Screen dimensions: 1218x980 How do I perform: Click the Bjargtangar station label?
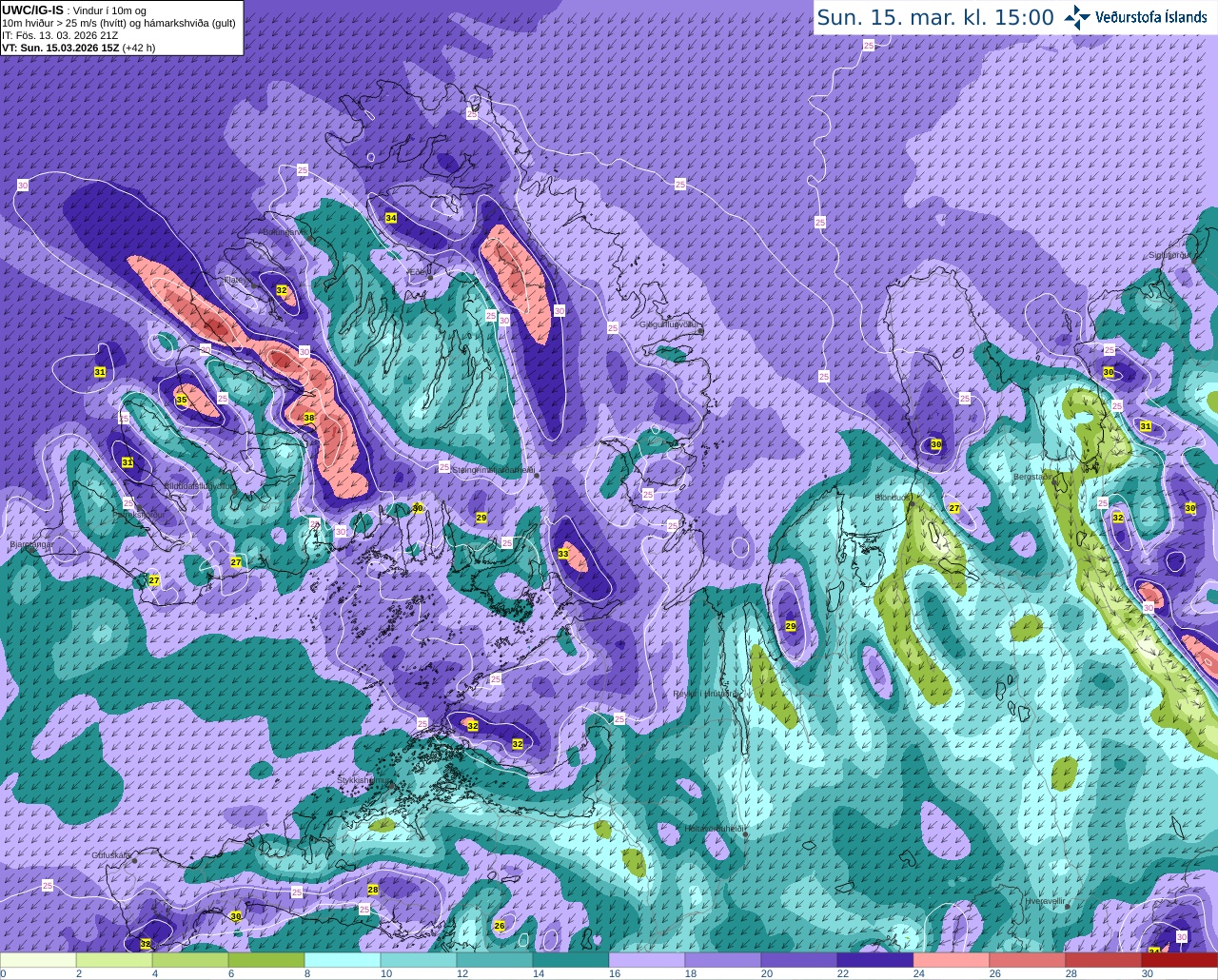point(30,545)
